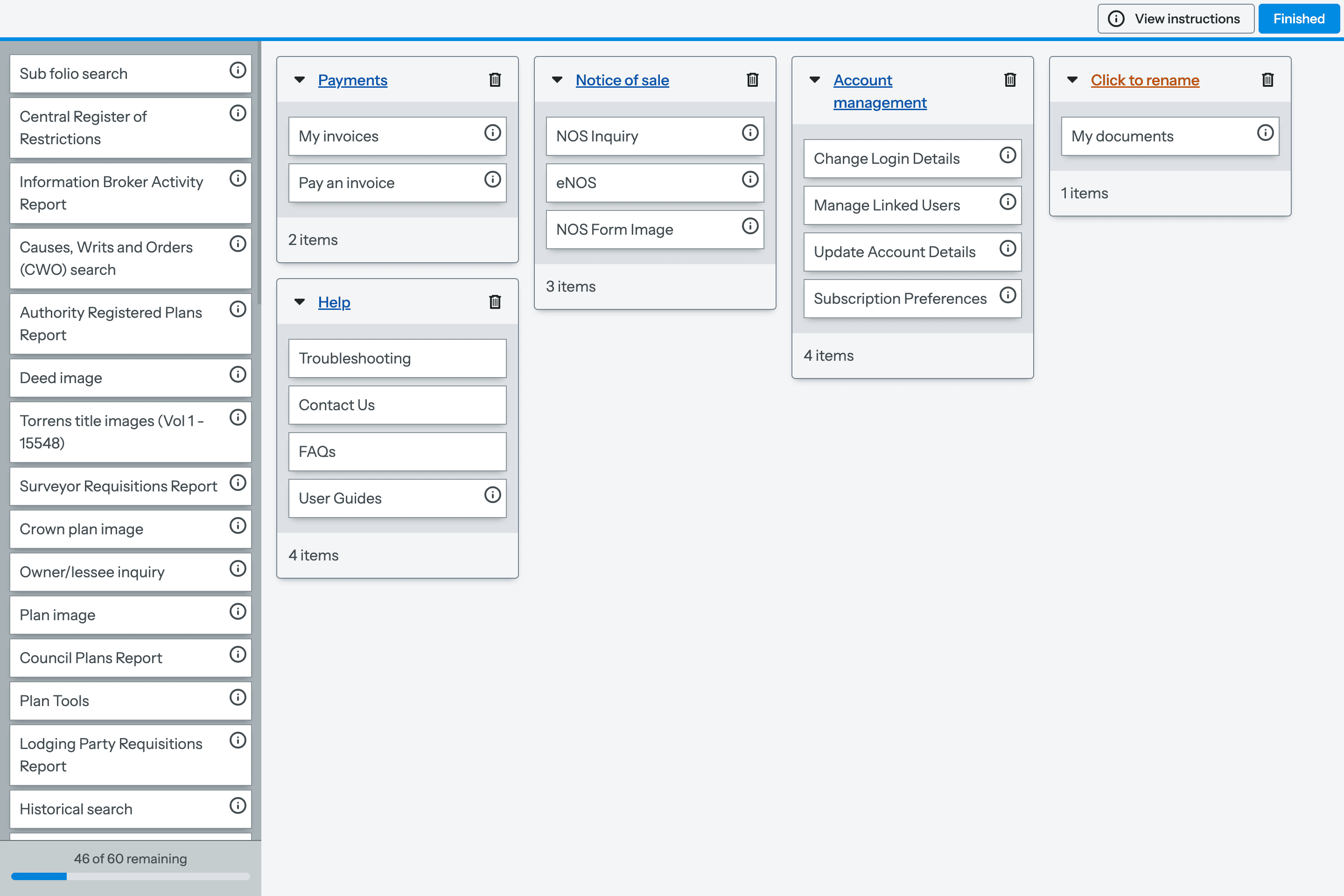
Task: Click trash icon on Account management group
Action: point(1010,80)
